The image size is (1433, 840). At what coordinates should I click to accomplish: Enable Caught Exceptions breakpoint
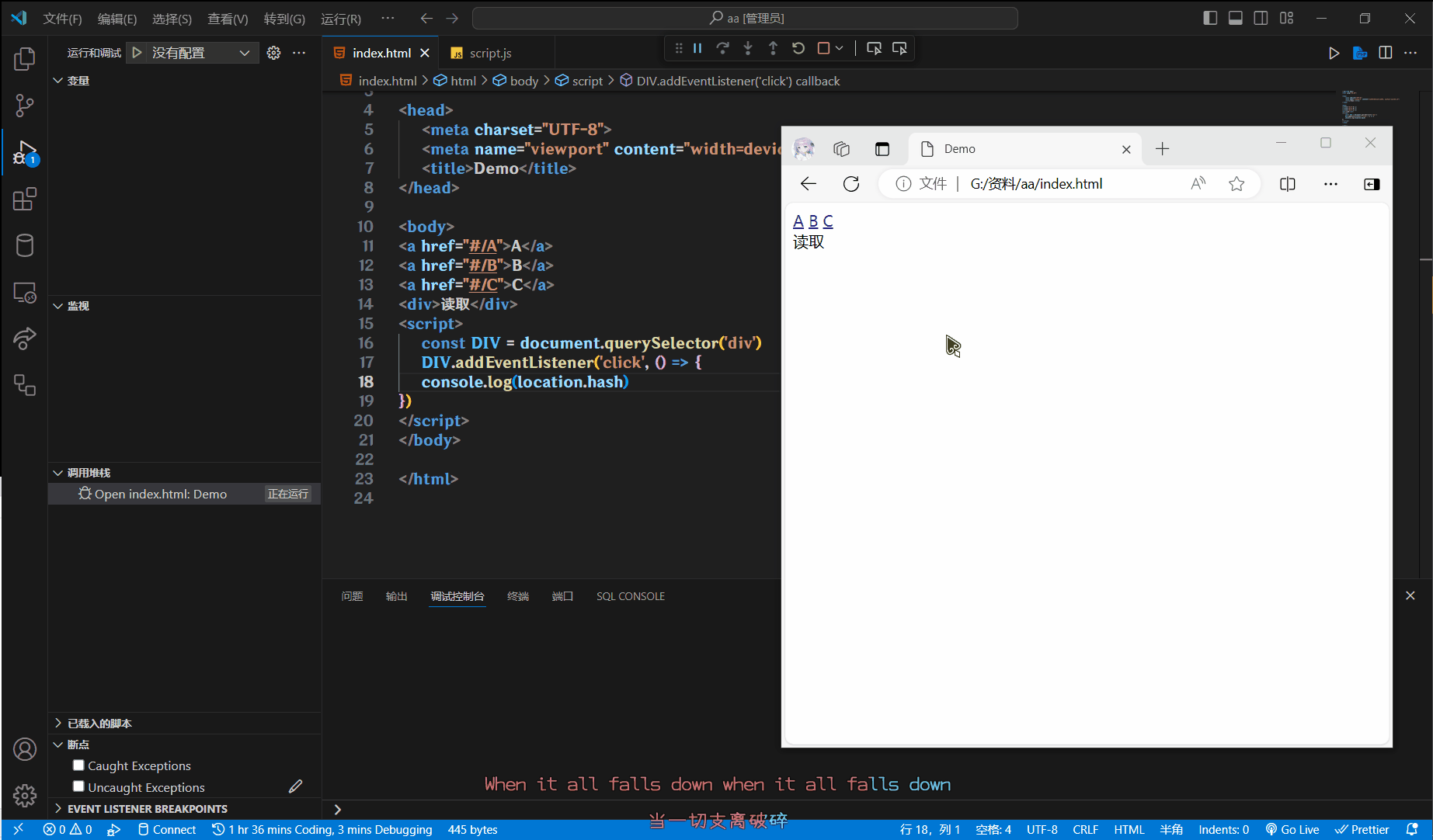tap(78, 765)
